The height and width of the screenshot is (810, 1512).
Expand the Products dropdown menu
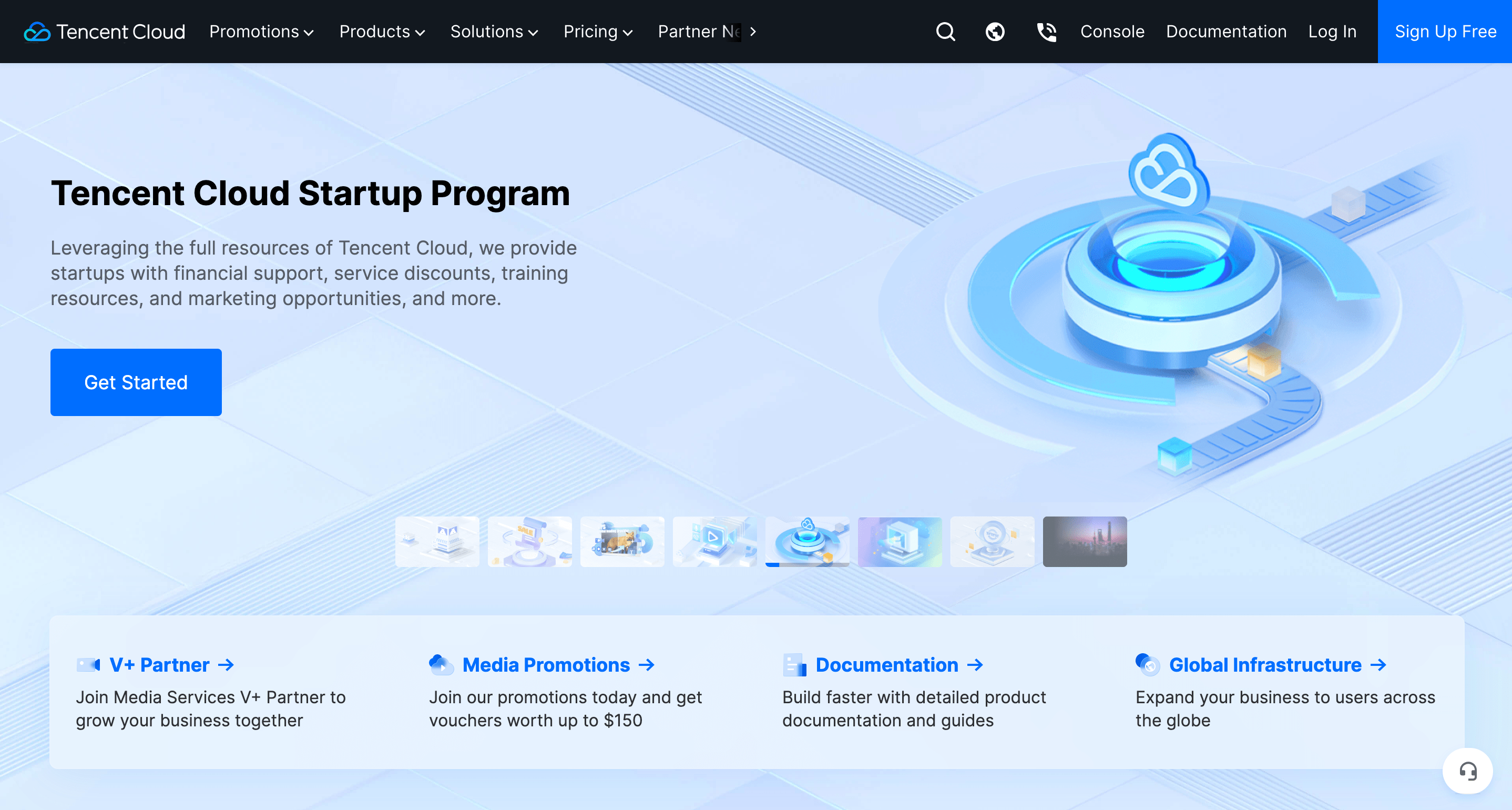point(382,32)
